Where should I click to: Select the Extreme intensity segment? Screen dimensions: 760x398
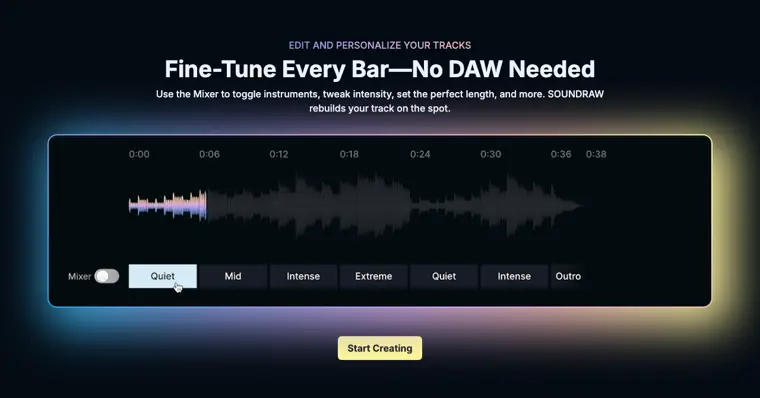(x=374, y=276)
